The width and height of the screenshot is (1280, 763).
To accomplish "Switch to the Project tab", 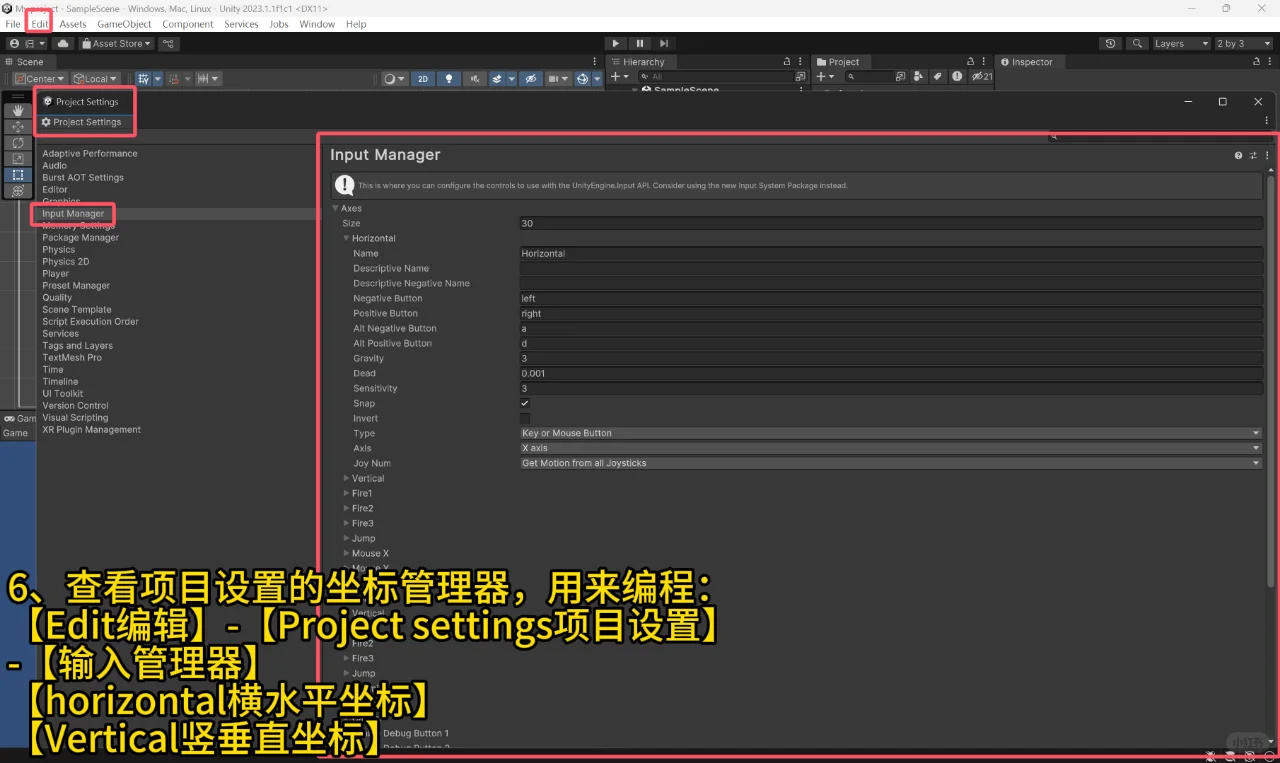I will (841, 61).
